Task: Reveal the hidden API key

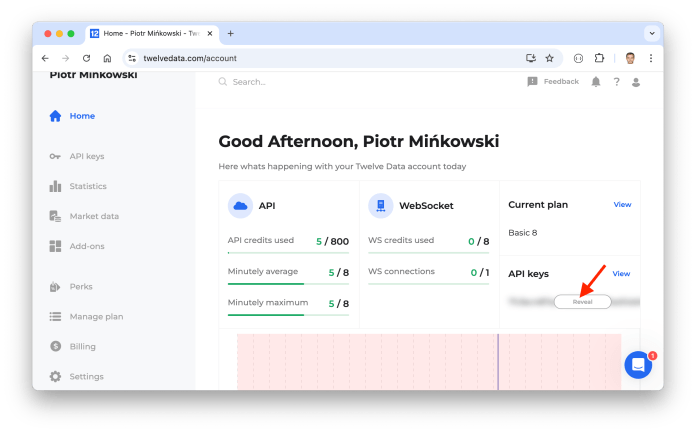Action: pos(582,301)
